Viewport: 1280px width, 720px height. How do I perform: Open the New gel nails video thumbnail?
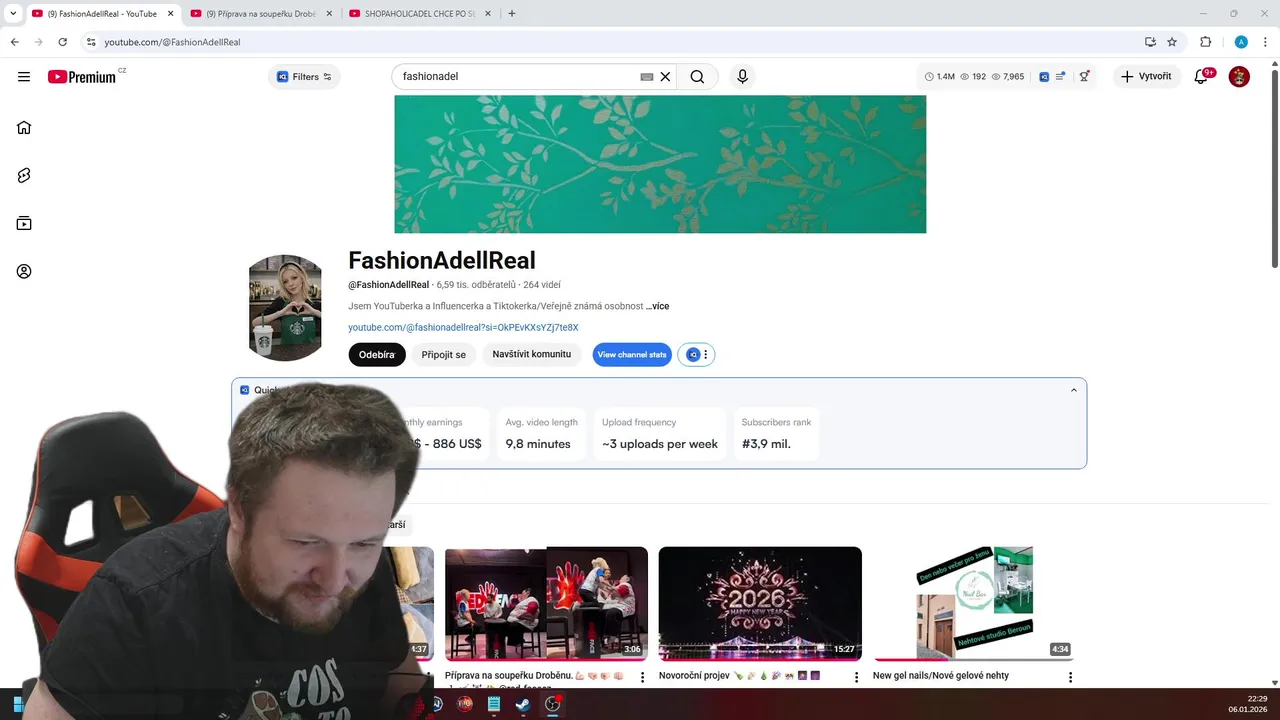[x=975, y=604]
